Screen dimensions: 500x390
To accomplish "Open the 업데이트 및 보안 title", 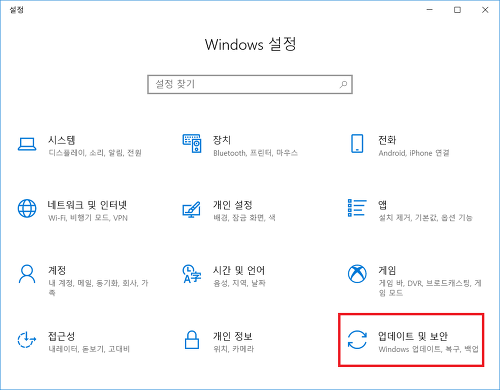I will tap(413, 336).
